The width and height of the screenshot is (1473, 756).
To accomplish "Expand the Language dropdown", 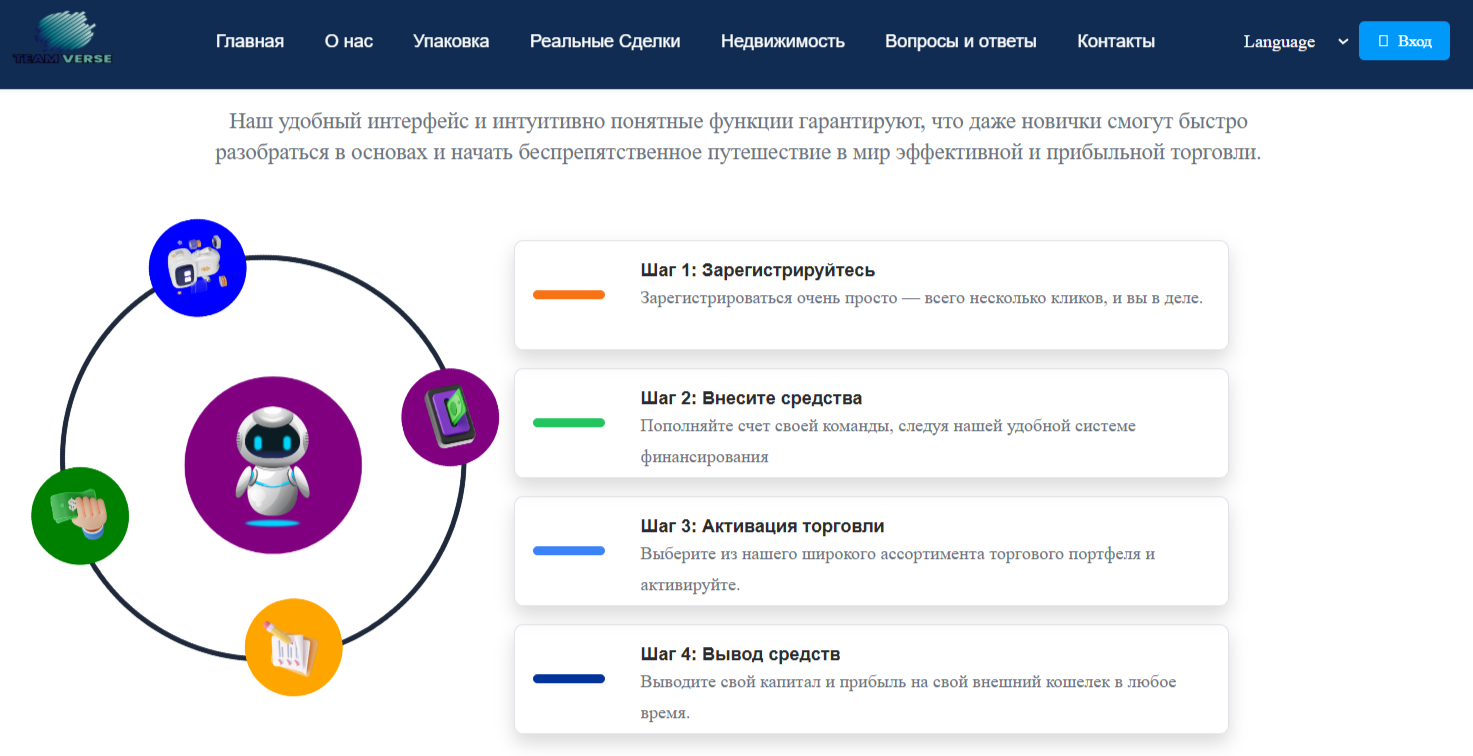I will click(x=1296, y=42).
